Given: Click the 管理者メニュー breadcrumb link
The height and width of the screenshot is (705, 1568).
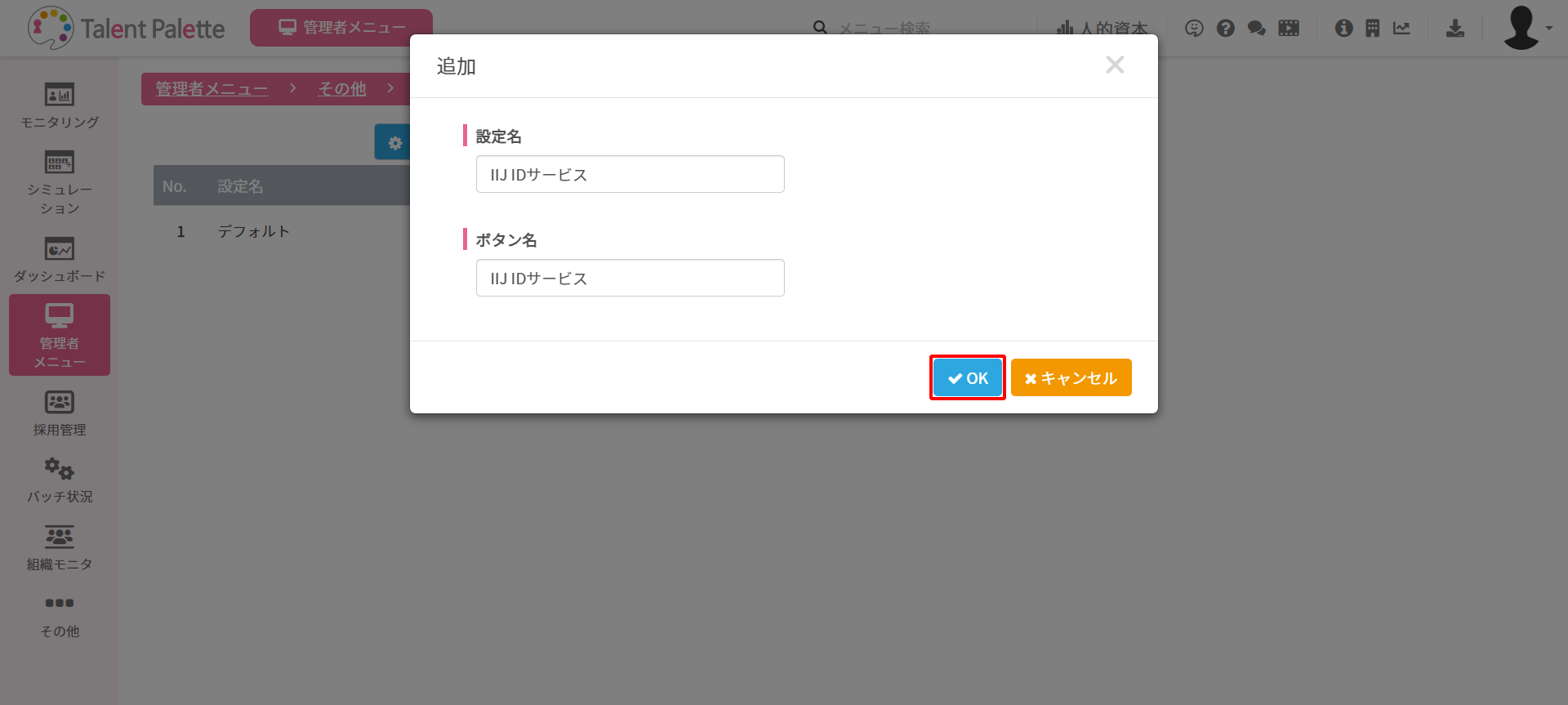Looking at the screenshot, I should [x=212, y=89].
